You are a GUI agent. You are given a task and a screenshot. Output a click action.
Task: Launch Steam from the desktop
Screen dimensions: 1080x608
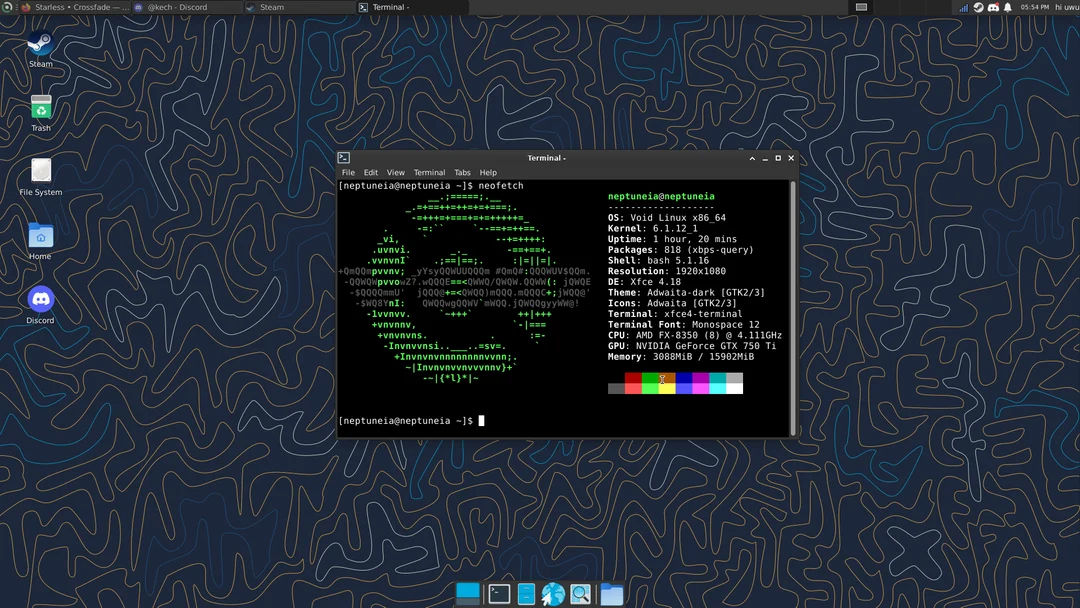(x=40, y=45)
